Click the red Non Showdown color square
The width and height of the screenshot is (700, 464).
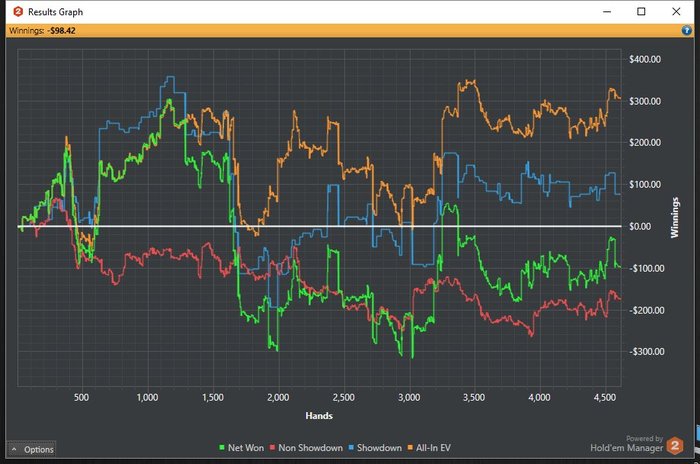[272, 447]
